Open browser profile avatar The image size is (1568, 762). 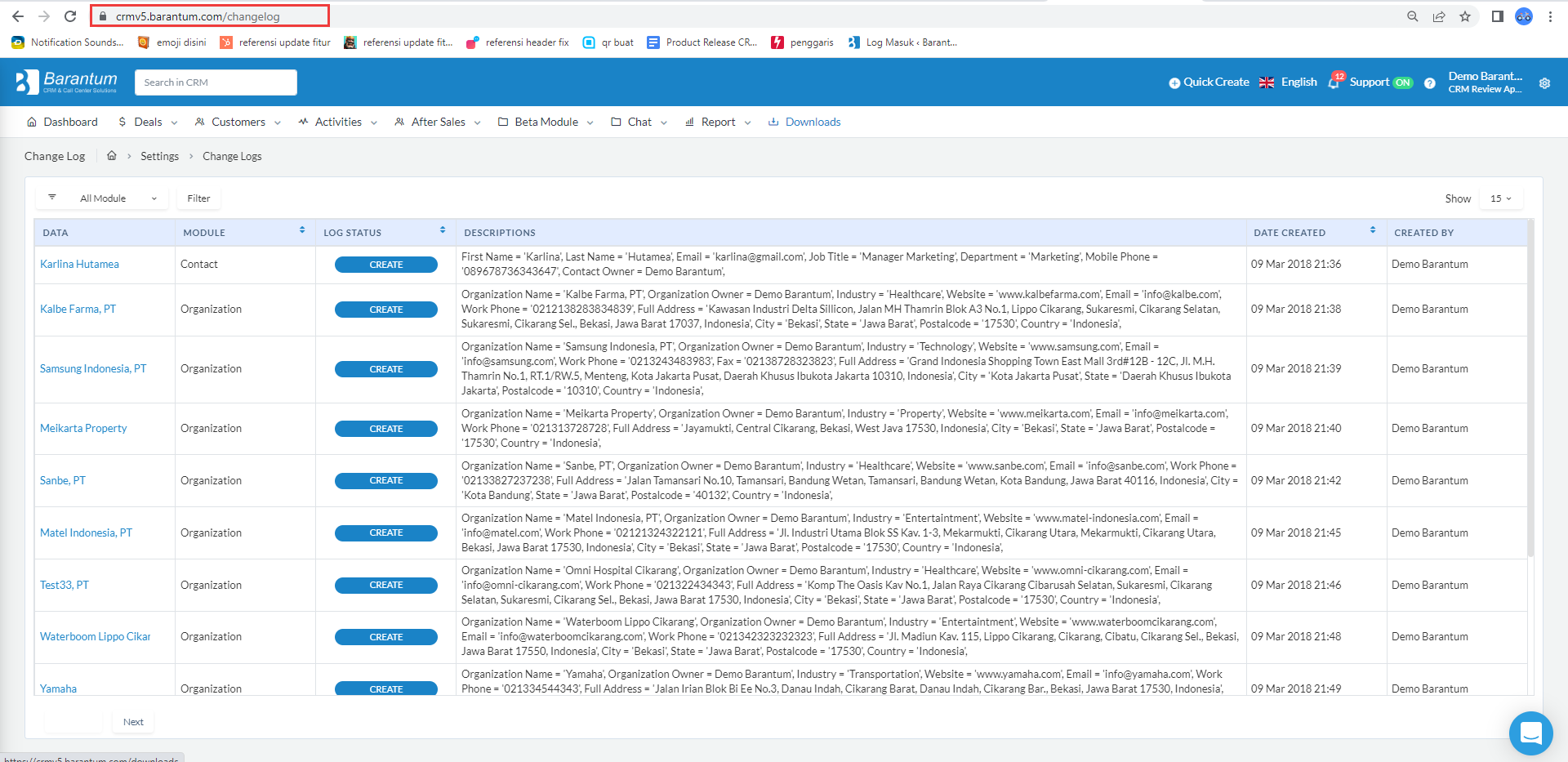[1524, 16]
